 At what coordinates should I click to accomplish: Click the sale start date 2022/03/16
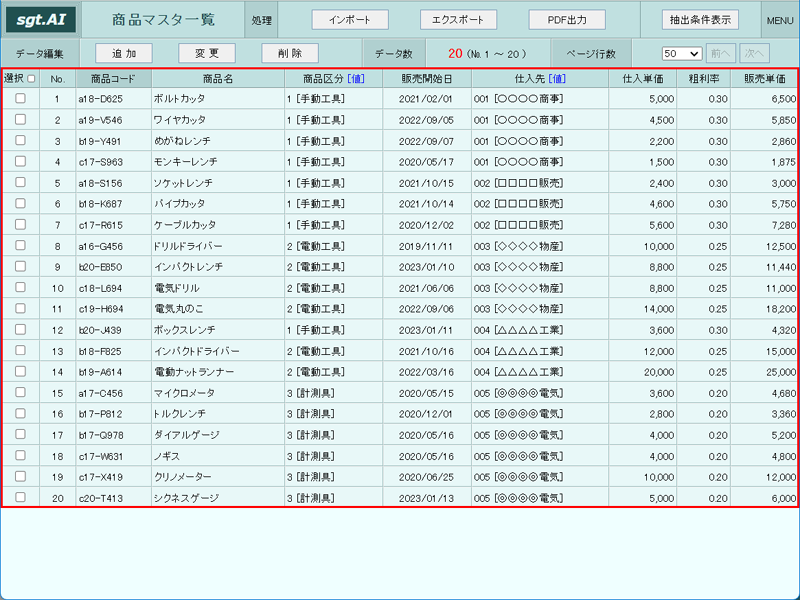[426, 372]
